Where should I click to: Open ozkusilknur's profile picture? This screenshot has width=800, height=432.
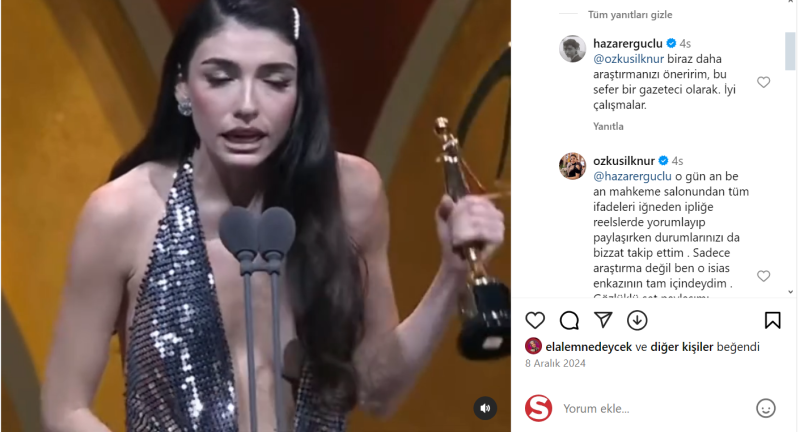coord(572,166)
